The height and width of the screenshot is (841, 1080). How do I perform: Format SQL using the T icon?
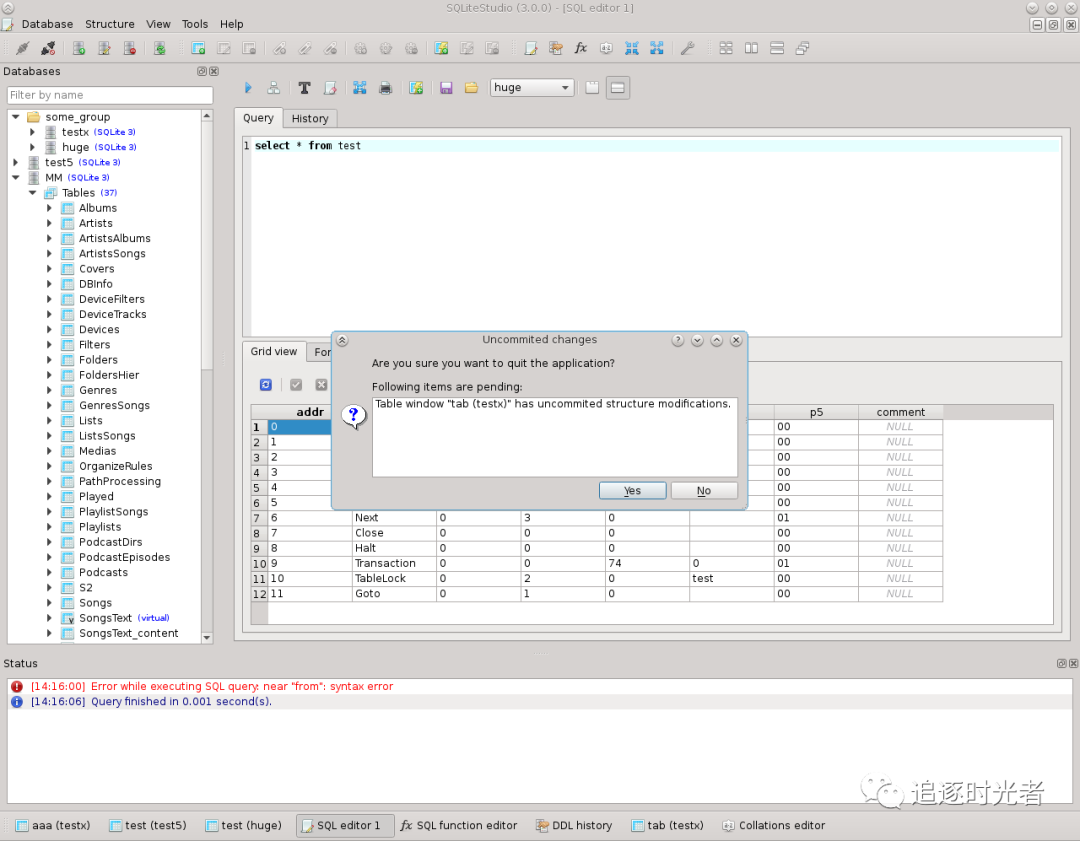pos(304,87)
